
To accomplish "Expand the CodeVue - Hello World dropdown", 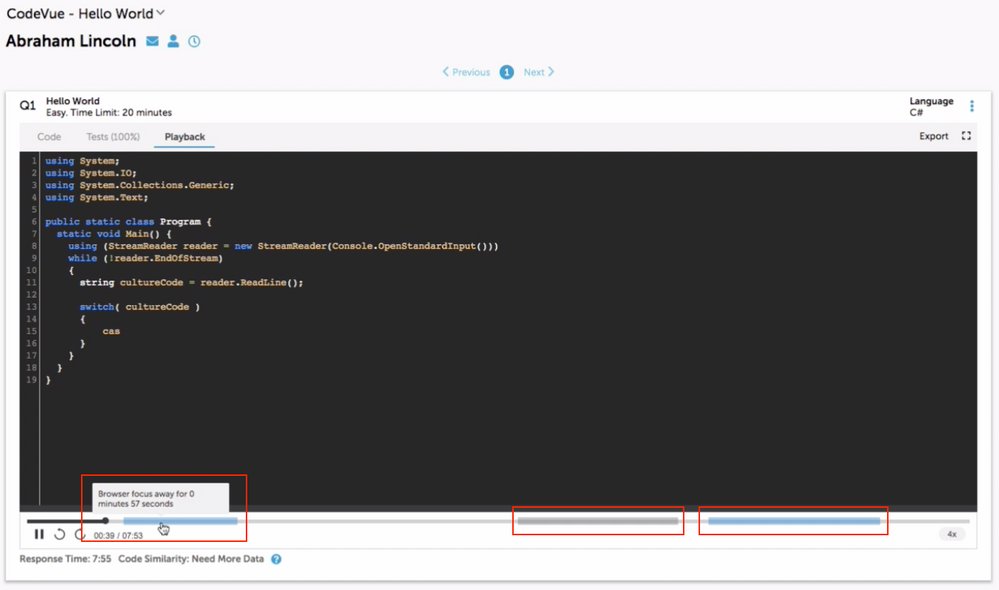I will tap(160, 13).
